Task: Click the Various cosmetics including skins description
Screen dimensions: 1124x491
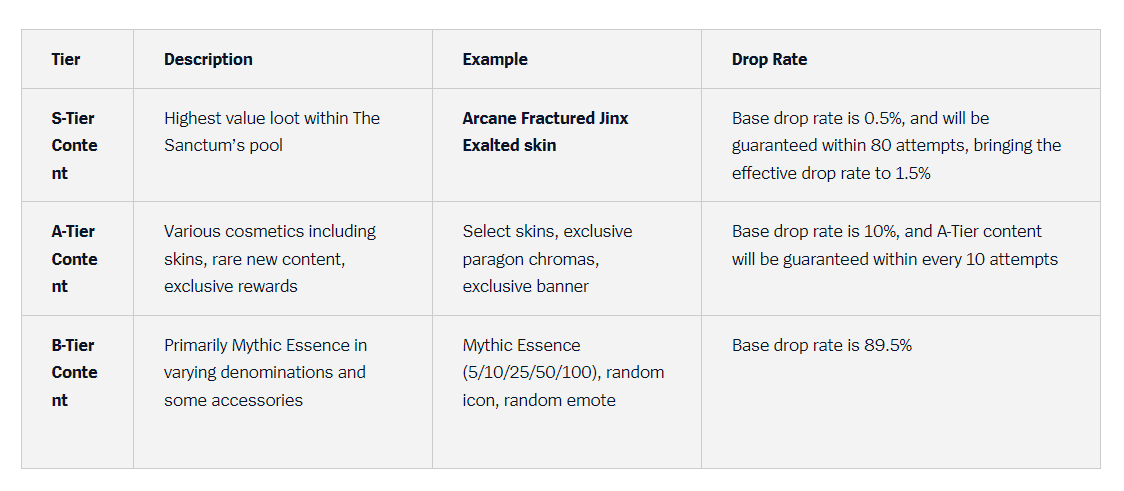Action: [x=270, y=259]
